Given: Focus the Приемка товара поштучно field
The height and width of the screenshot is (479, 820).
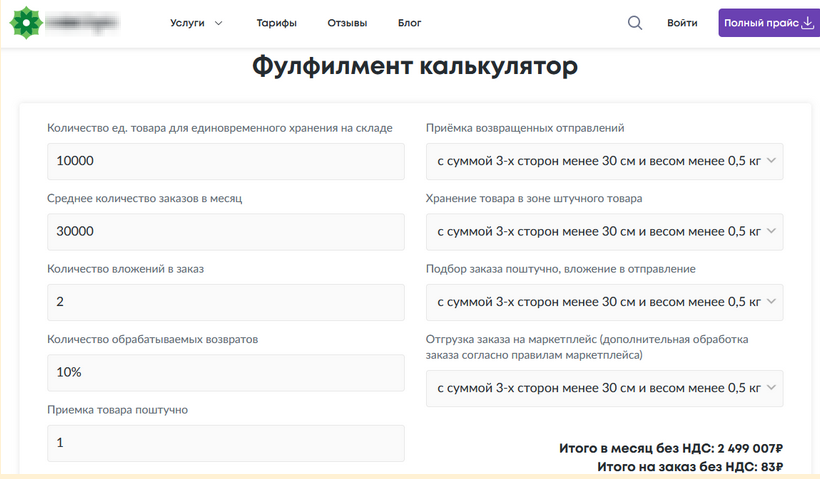Looking at the screenshot, I should 225,442.
